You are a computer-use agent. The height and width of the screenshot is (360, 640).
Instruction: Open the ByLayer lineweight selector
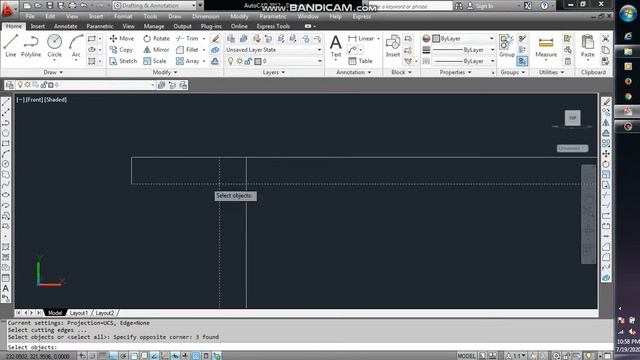click(x=463, y=50)
